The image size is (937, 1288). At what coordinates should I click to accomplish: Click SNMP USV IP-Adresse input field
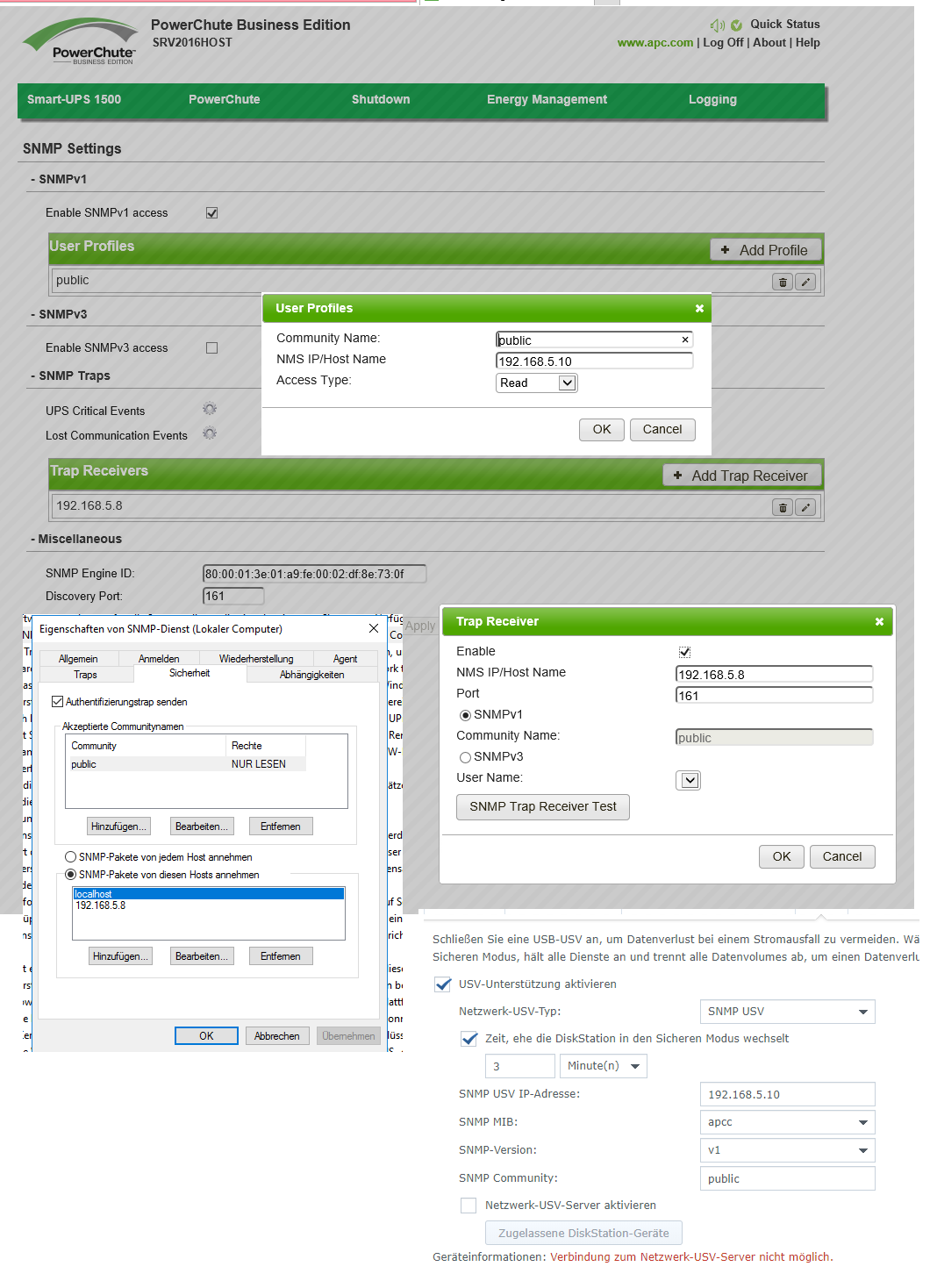787,1094
